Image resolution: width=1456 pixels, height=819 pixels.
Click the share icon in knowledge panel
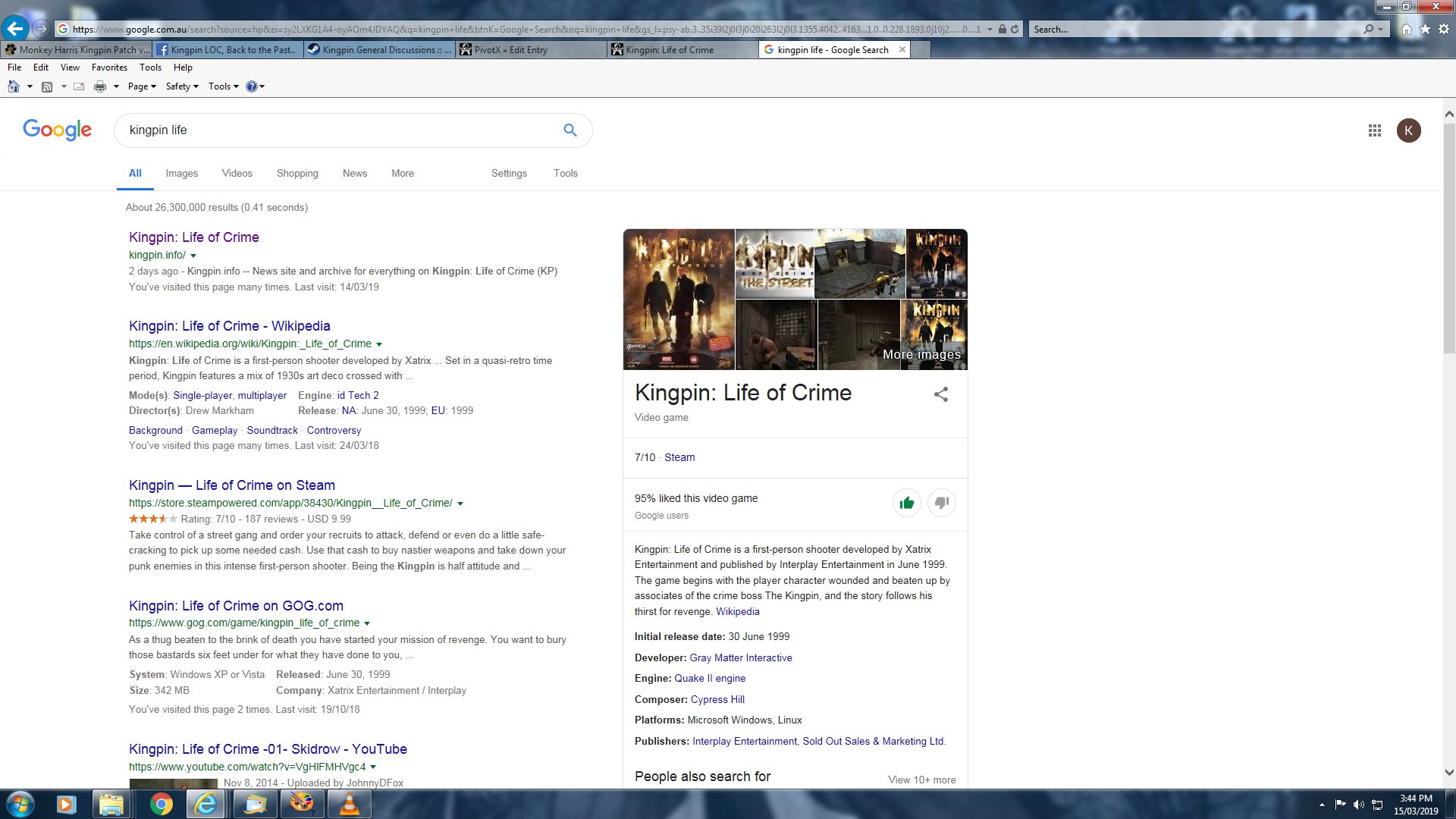tap(941, 394)
